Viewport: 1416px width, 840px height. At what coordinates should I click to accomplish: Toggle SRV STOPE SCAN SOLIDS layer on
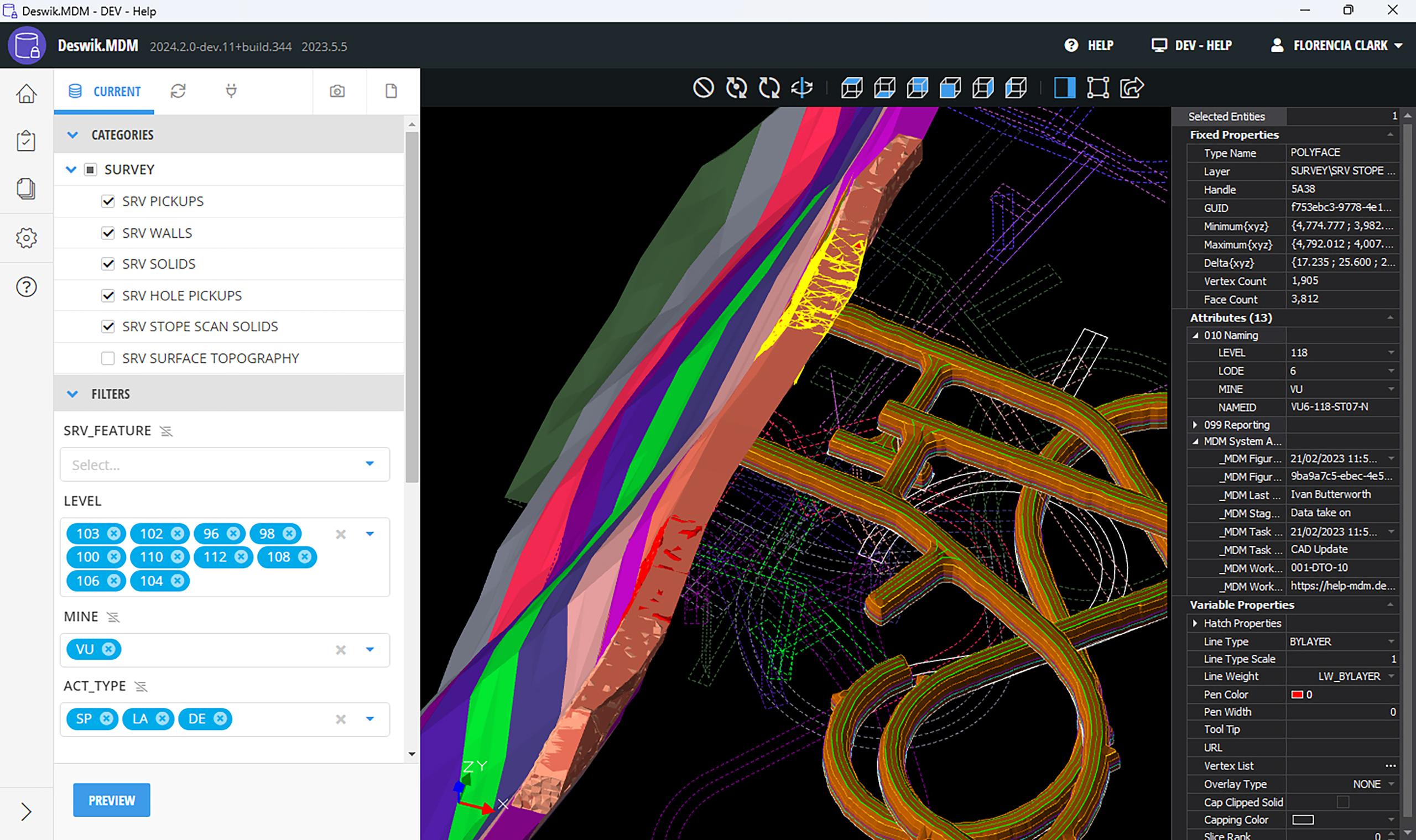109,326
